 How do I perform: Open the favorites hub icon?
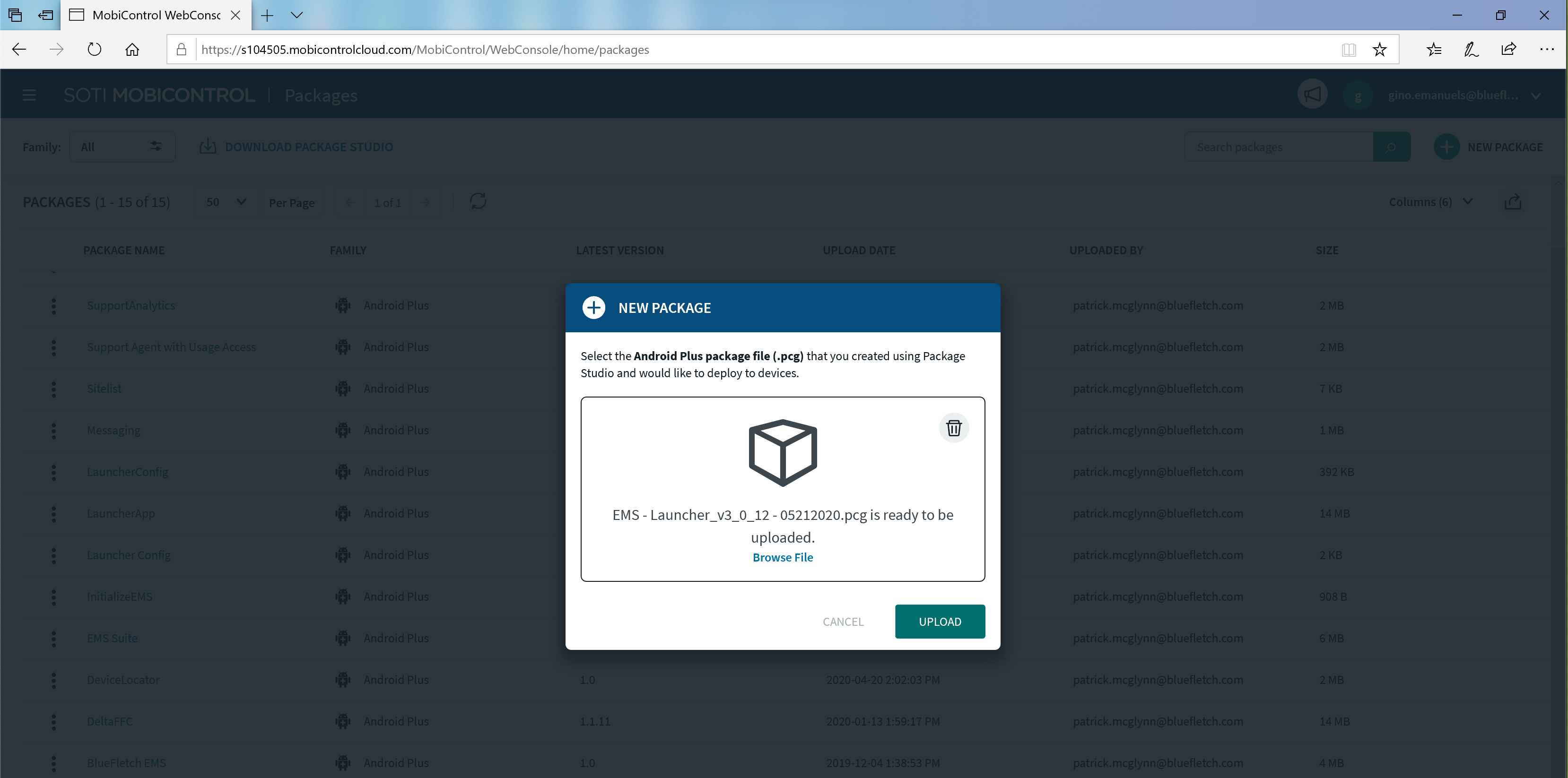(x=1434, y=49)
